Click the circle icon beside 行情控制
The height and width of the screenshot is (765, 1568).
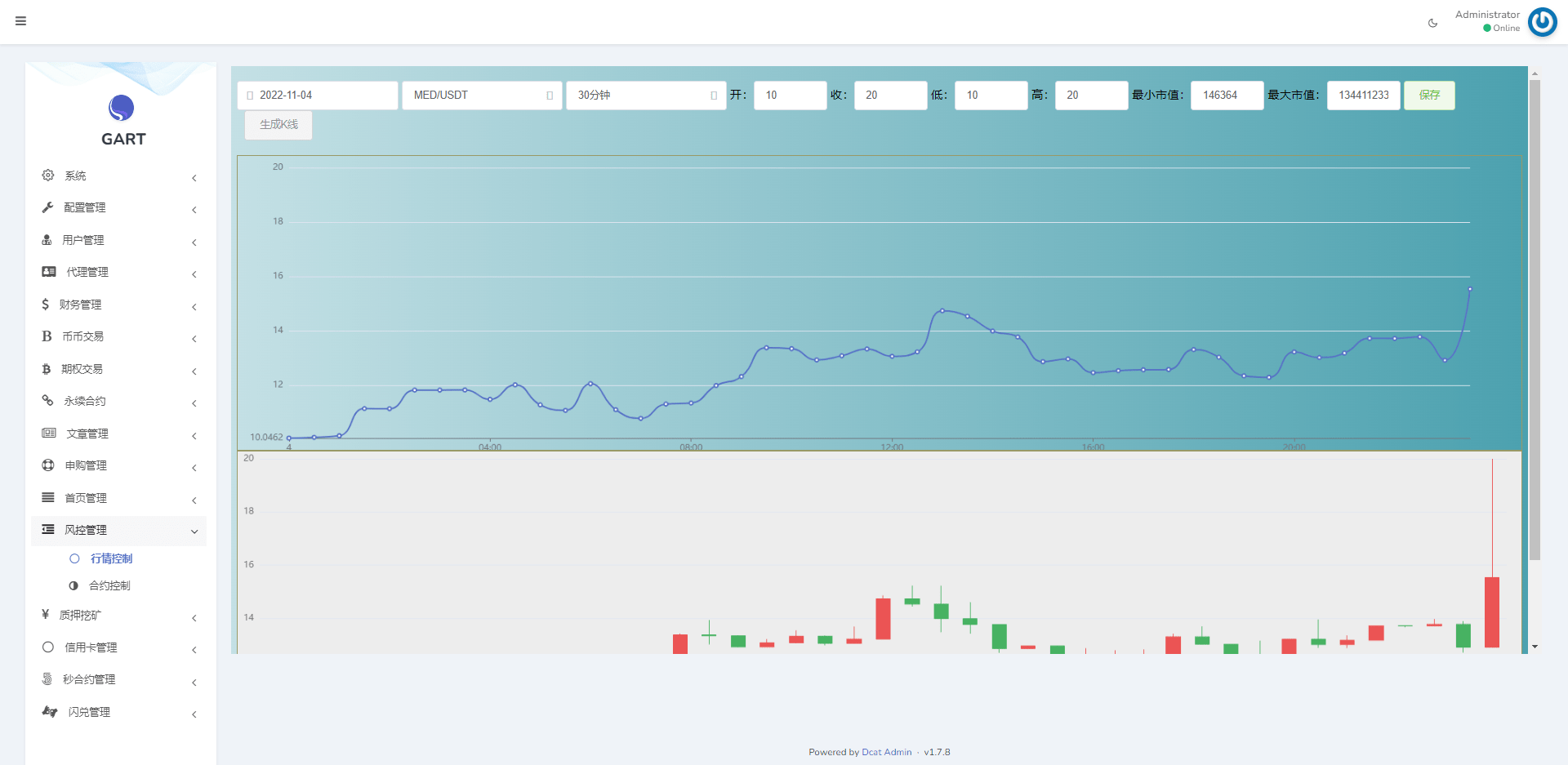(74, 558)
